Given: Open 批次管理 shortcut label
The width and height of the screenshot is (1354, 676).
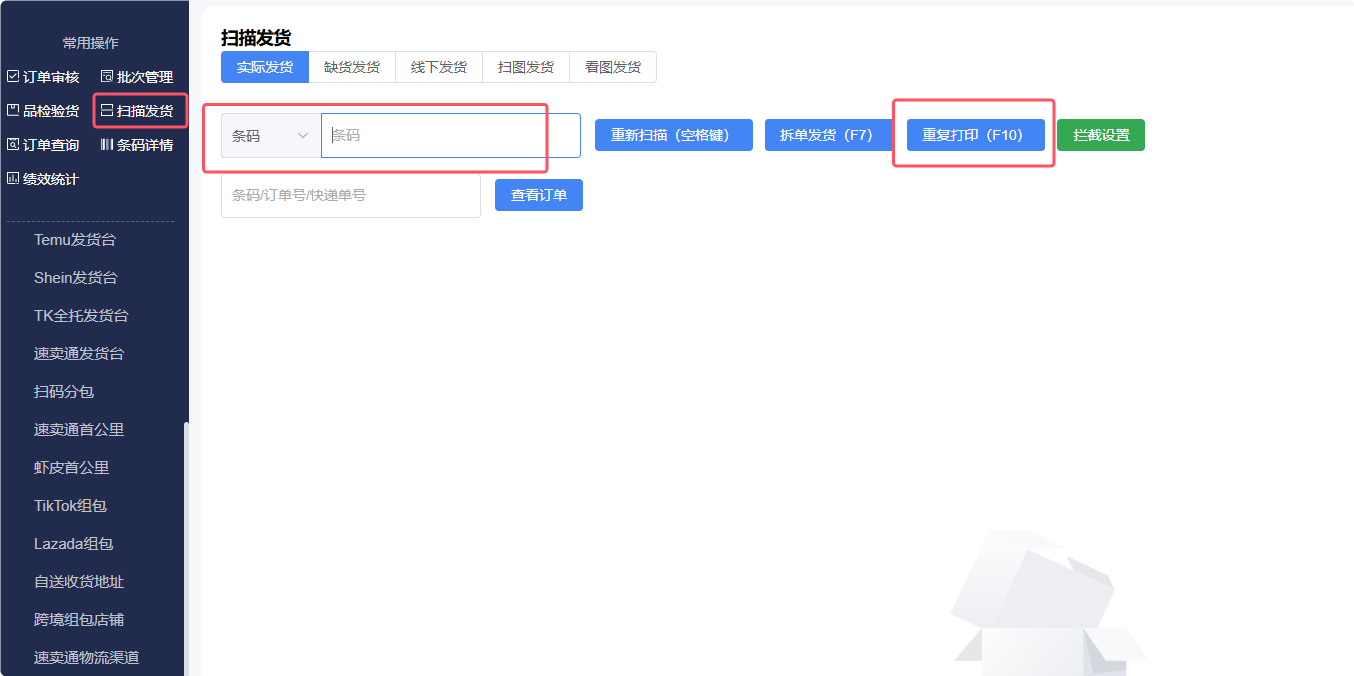Looking at the screenshot, I should coord(145,77).
